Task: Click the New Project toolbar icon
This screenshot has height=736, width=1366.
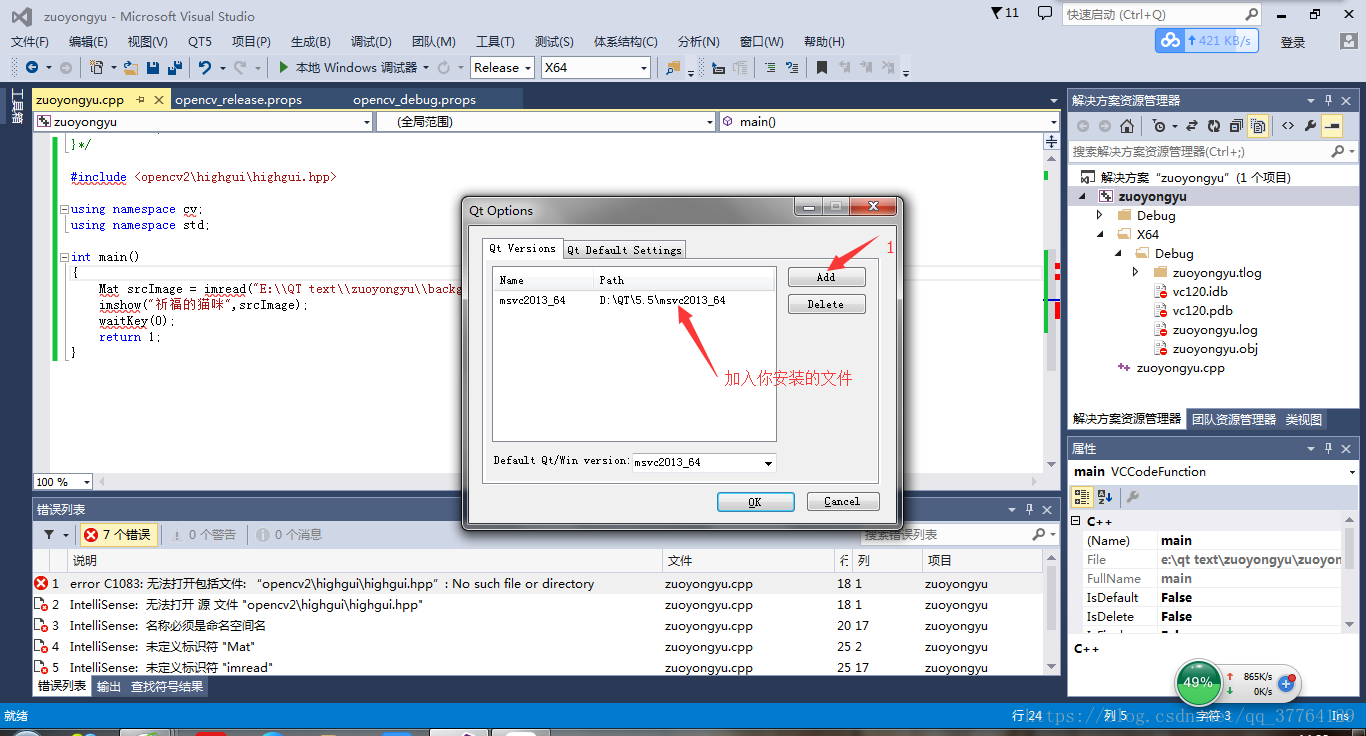Action: pyautogui.click(x=96, y=67)
